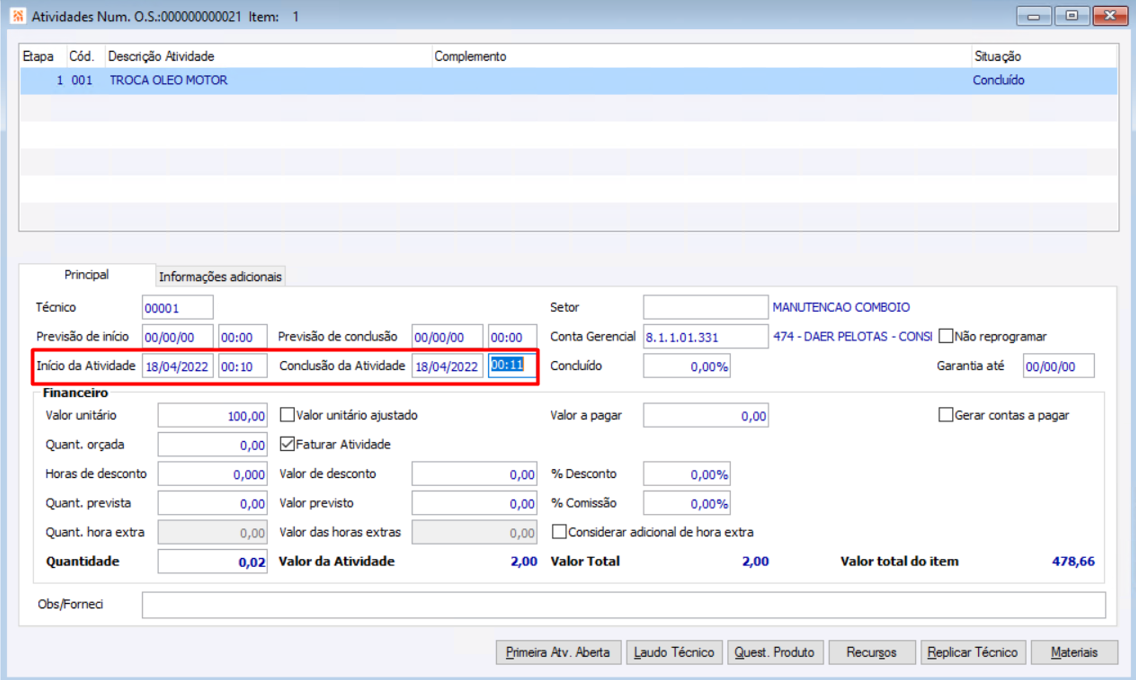Focus the Quant. prevista field
Image resolution: width=1136 pixels, height=680 pixels.
click(x=212, y=503)
